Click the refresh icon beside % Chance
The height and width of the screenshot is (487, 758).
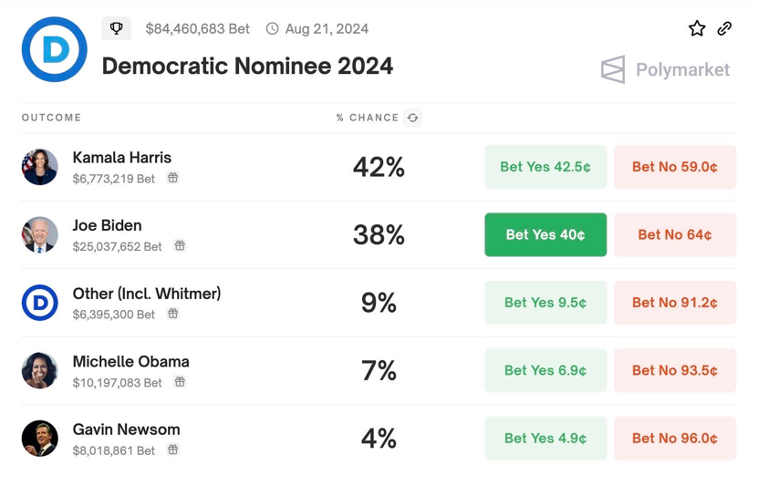tap(413, 118)
